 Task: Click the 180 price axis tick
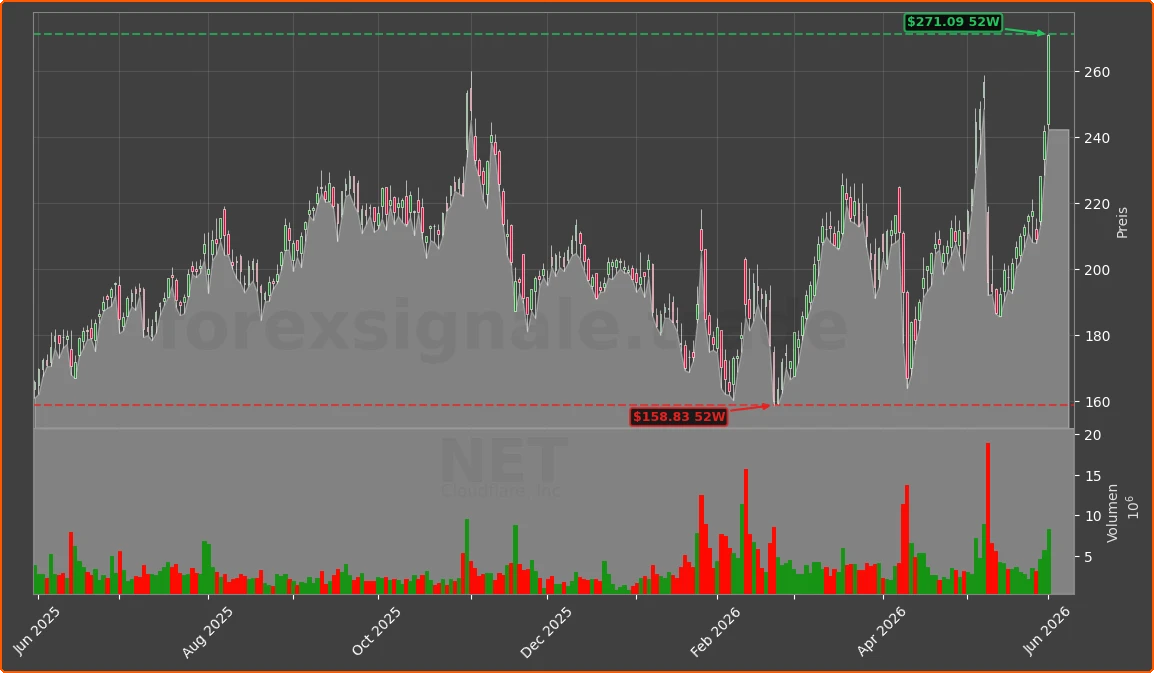(x=1097, y=336)
